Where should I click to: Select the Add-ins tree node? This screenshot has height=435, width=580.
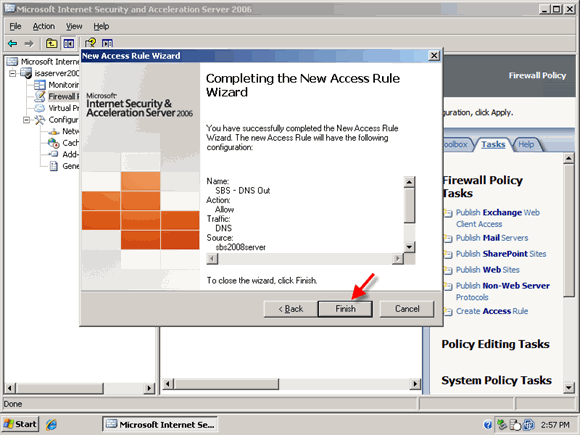(70, 154)
